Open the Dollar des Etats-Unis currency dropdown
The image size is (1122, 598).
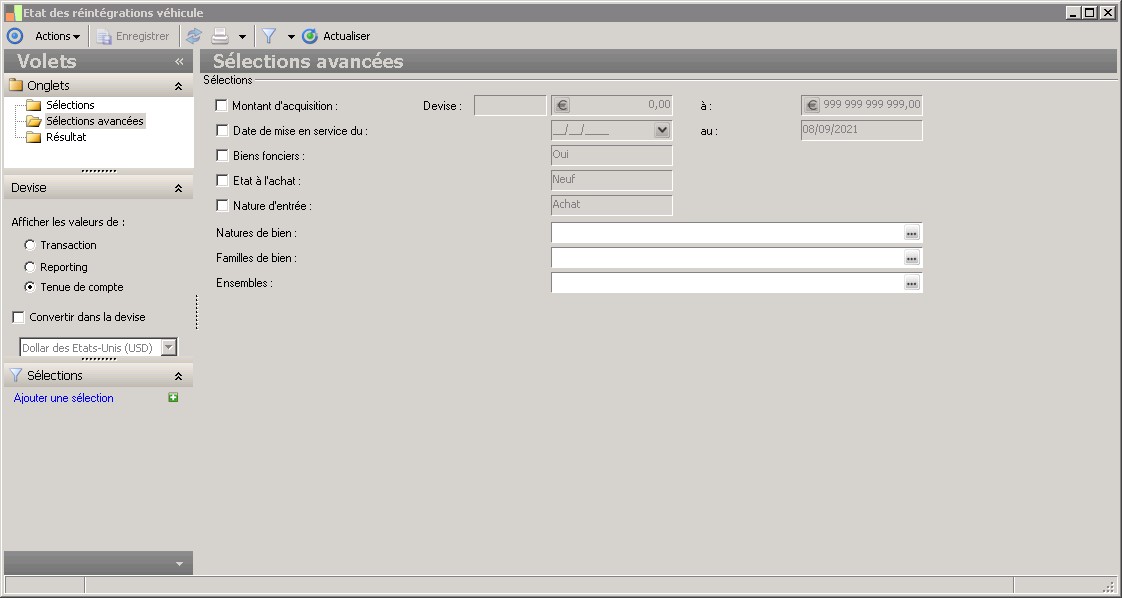(x=169, y=348)
